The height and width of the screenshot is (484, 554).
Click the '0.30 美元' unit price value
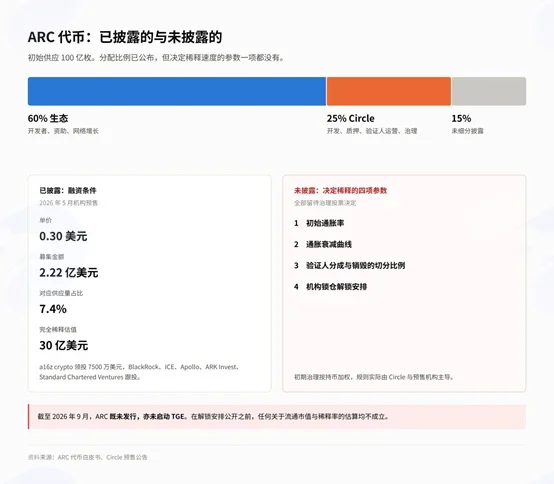click(x=63, y=236)
